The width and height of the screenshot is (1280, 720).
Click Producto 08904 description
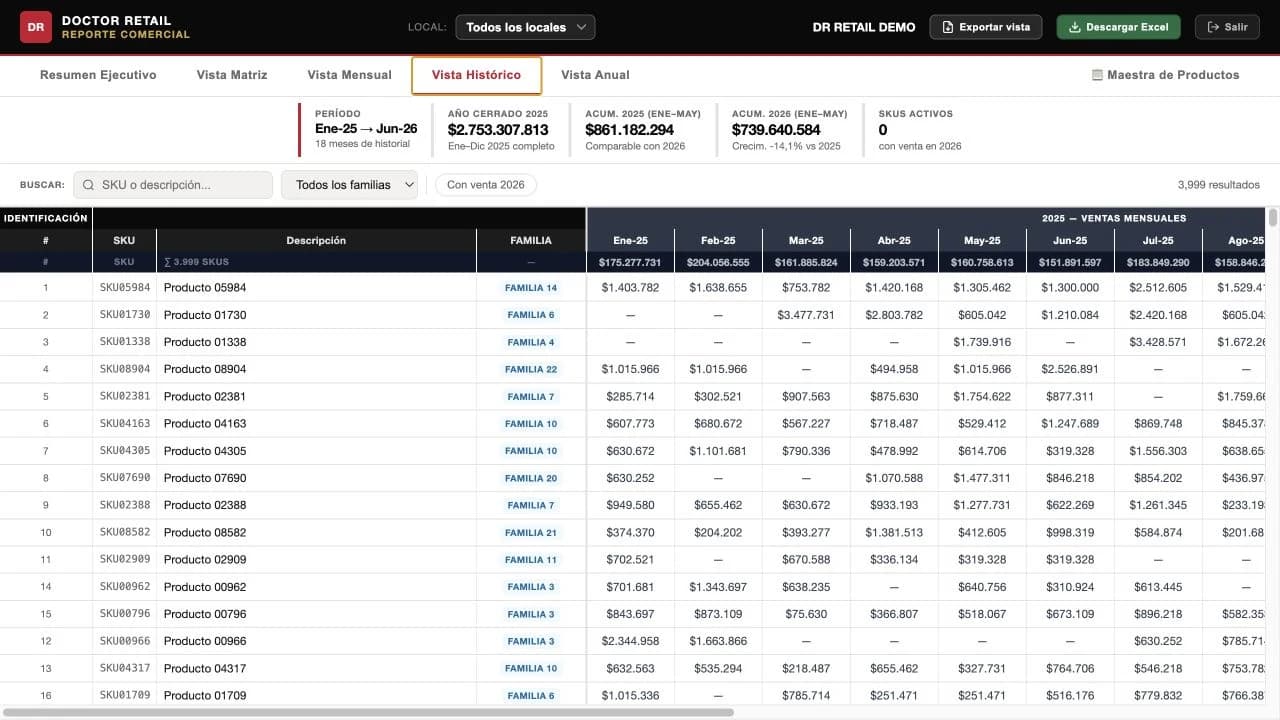click(x=205, y=369)
